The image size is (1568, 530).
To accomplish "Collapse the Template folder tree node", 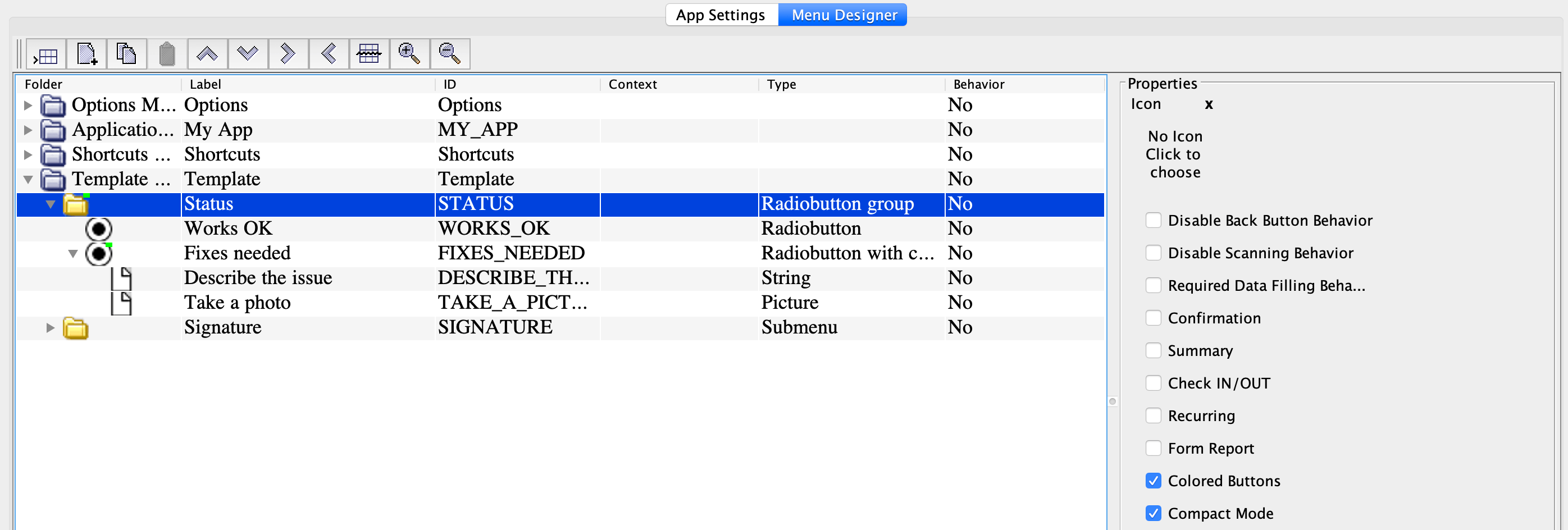I will [28, 180].
